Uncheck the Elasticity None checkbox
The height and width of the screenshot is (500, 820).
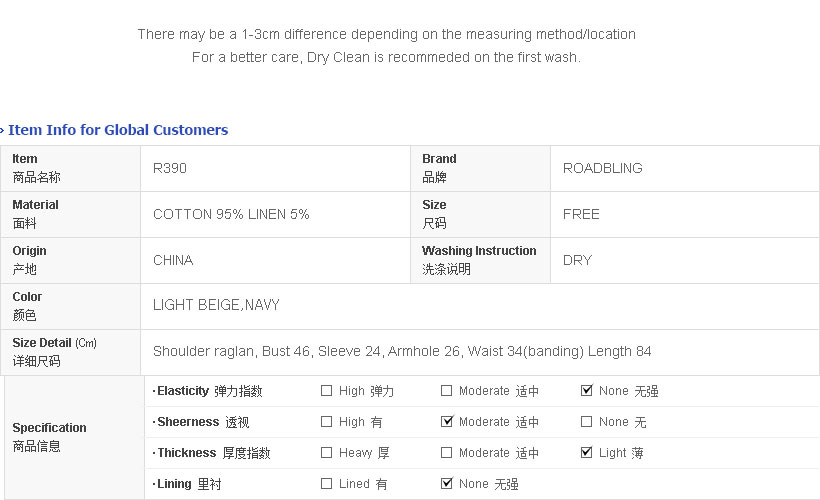(586, 391)
